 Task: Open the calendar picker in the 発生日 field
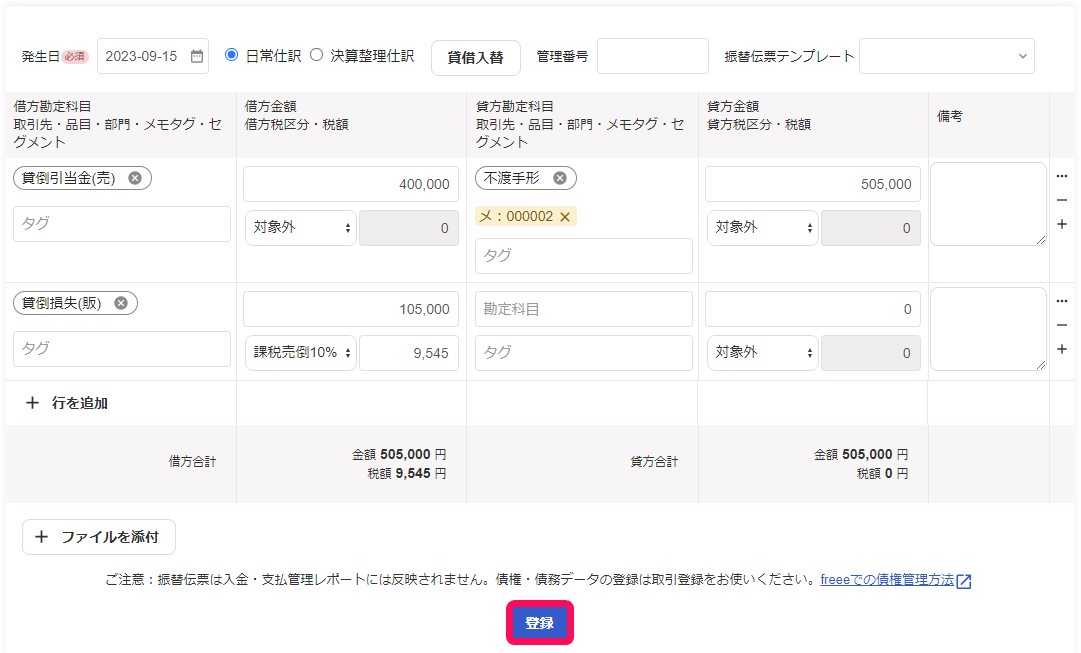197,56
